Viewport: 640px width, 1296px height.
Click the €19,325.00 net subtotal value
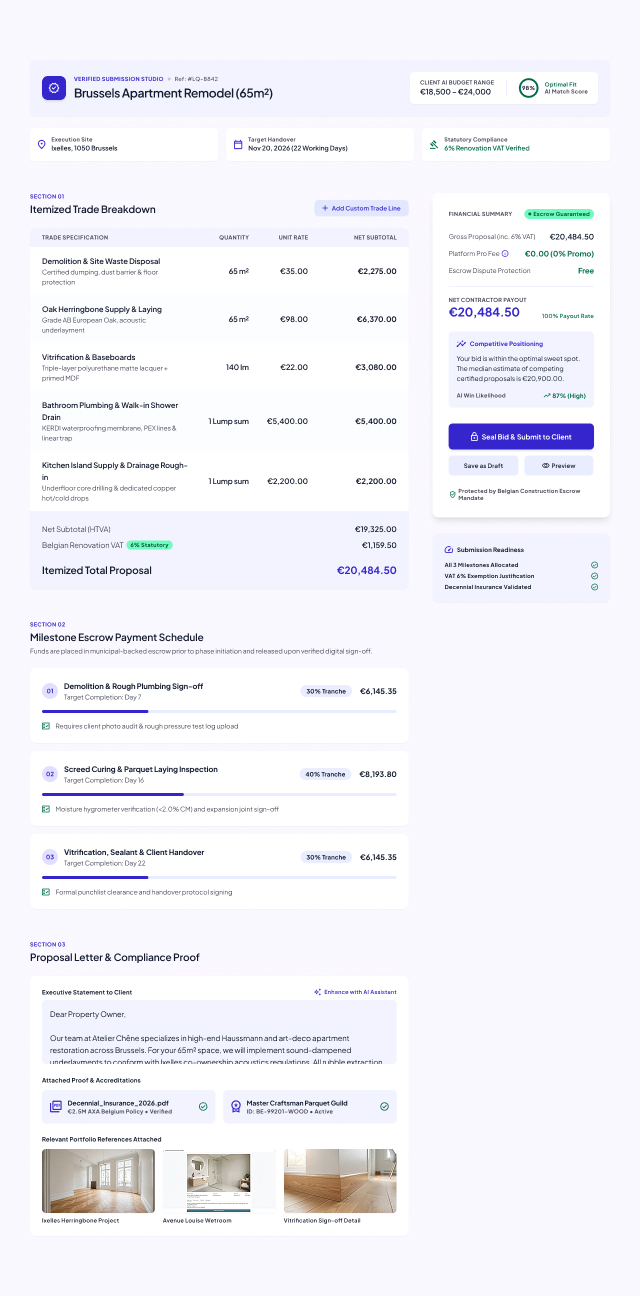pos(376,528)
